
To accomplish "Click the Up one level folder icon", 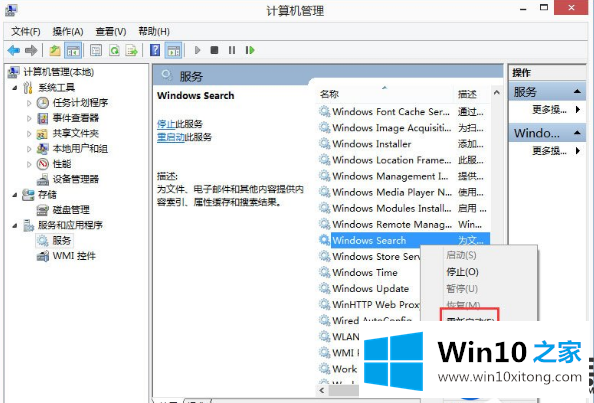I will tap(55, 50).
